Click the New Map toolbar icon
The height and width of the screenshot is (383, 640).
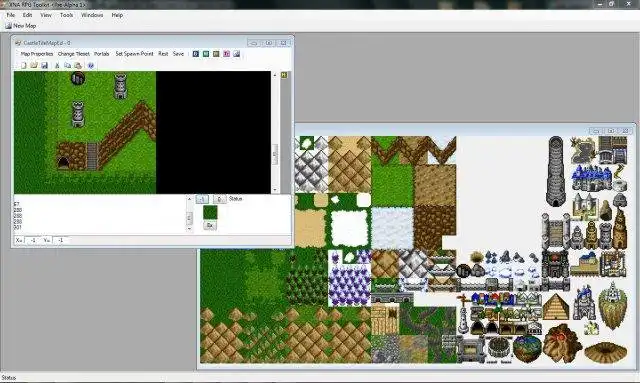tap(8, 26)
